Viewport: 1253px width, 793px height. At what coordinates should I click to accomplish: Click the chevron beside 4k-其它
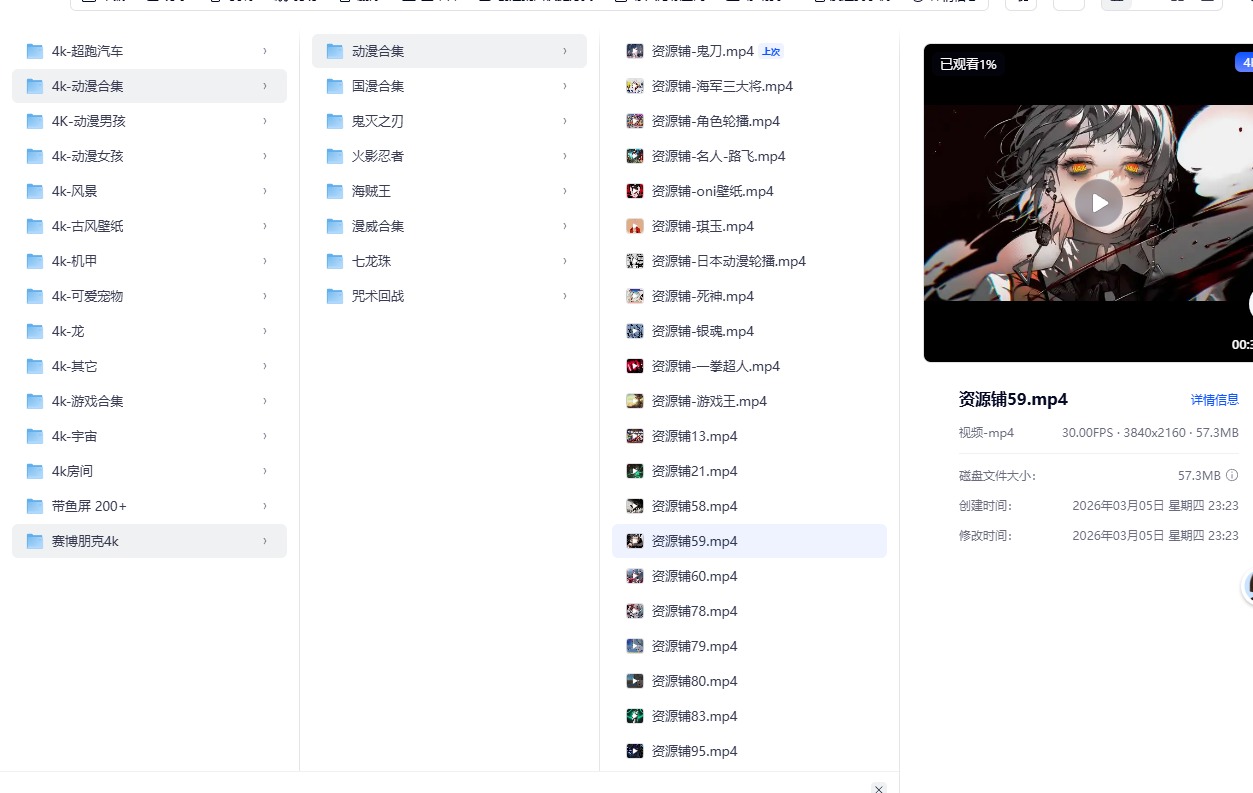265,366
